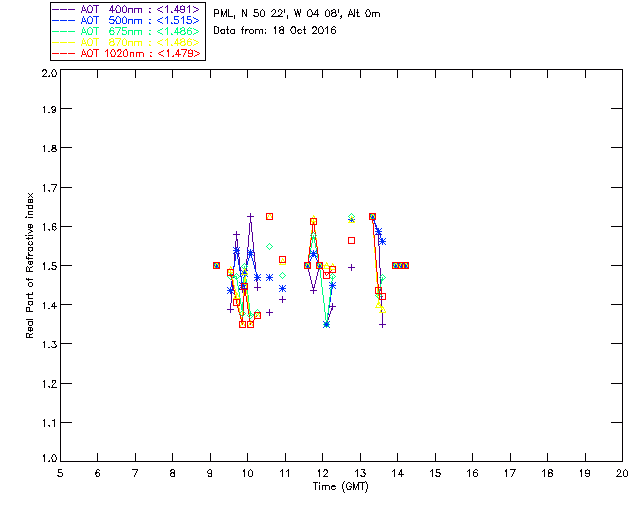Click the yellow dashed line sample in legend
This screenshot has width=640, height=512.
[x=64, y=42]
